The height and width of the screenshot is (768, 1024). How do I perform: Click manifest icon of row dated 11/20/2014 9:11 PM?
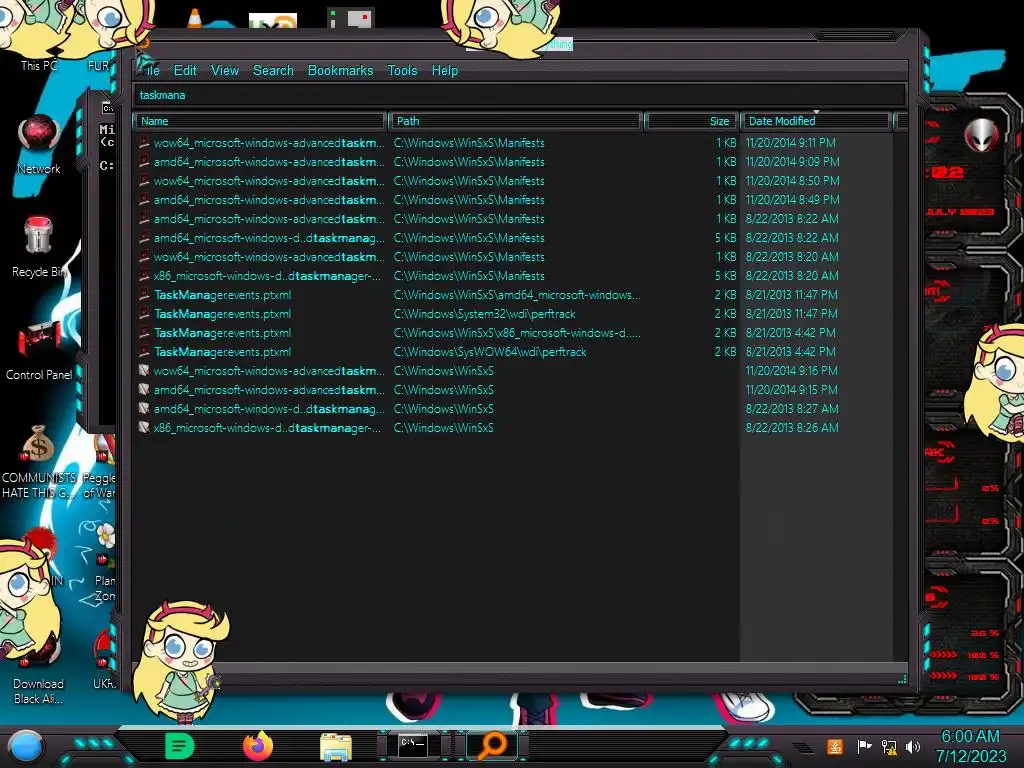click(144, 143)
